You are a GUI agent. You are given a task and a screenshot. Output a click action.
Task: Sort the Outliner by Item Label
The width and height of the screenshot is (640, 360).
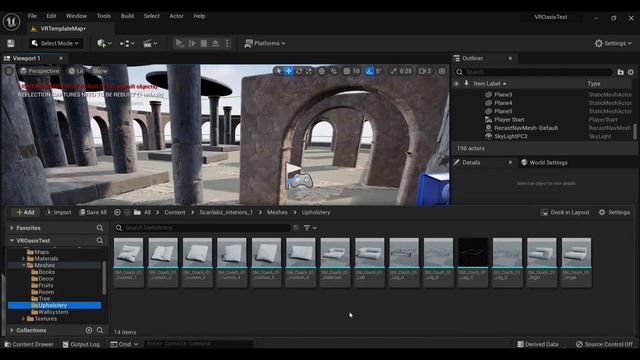(x=490, y=84)
